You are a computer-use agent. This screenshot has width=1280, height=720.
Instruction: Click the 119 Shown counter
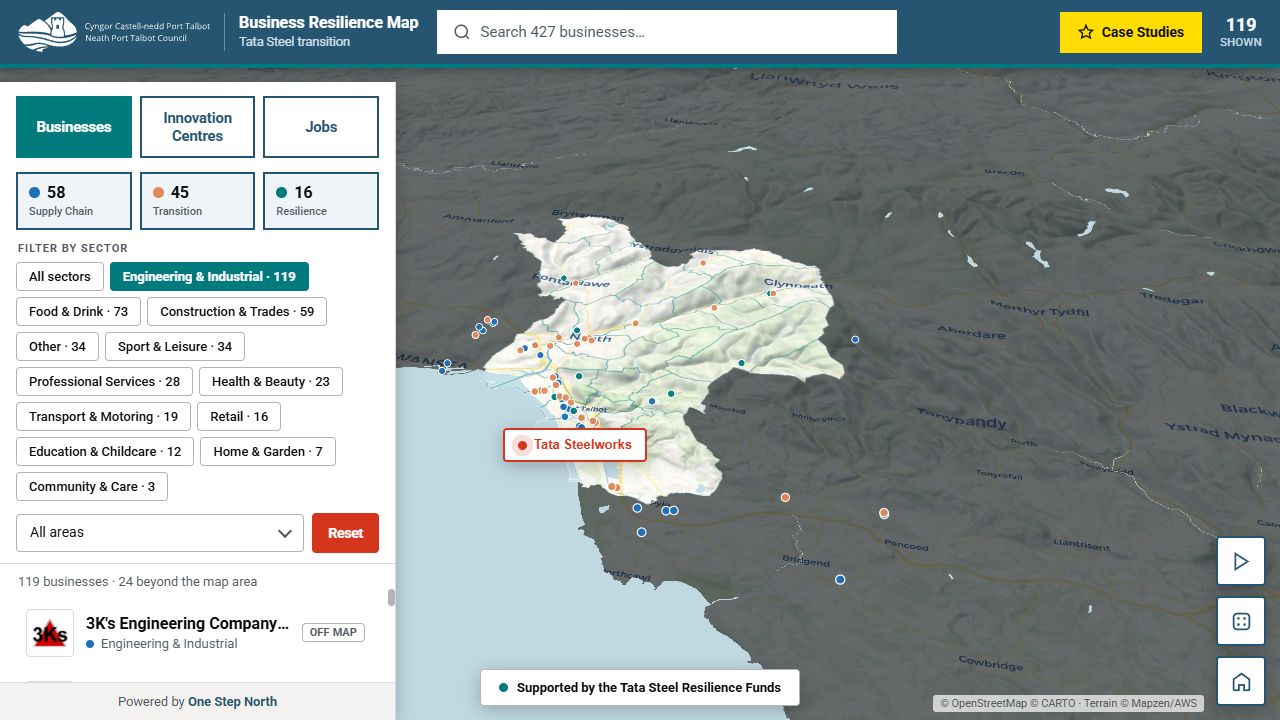point(1241,32)
